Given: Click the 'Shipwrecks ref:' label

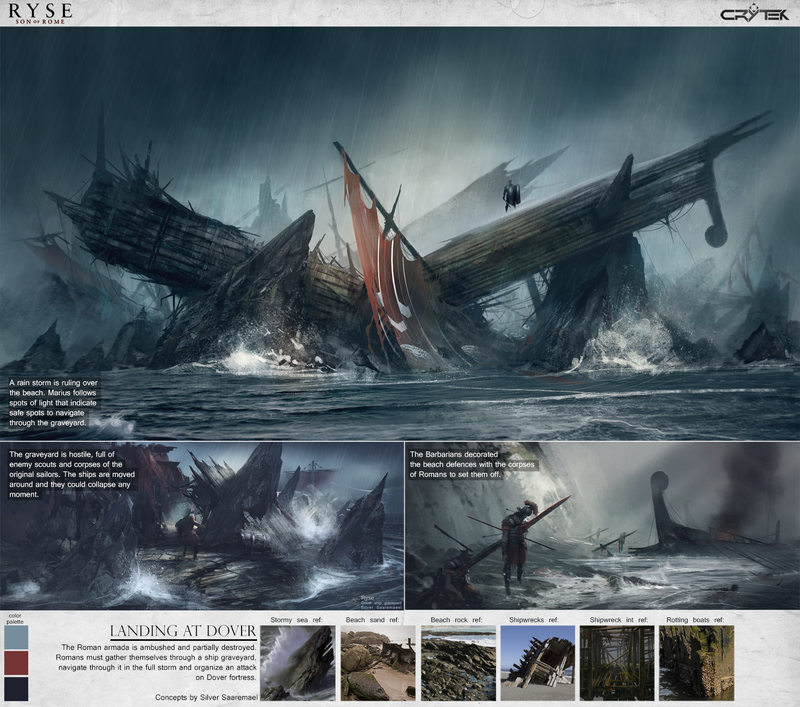Looking at the screenshot, I should click(534, 620).
